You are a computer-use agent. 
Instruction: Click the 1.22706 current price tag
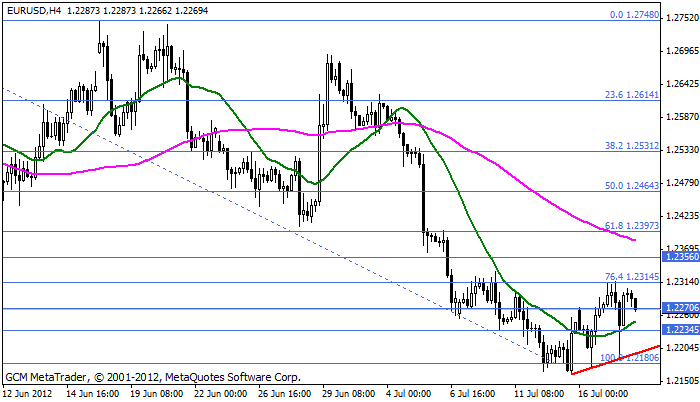681,308
